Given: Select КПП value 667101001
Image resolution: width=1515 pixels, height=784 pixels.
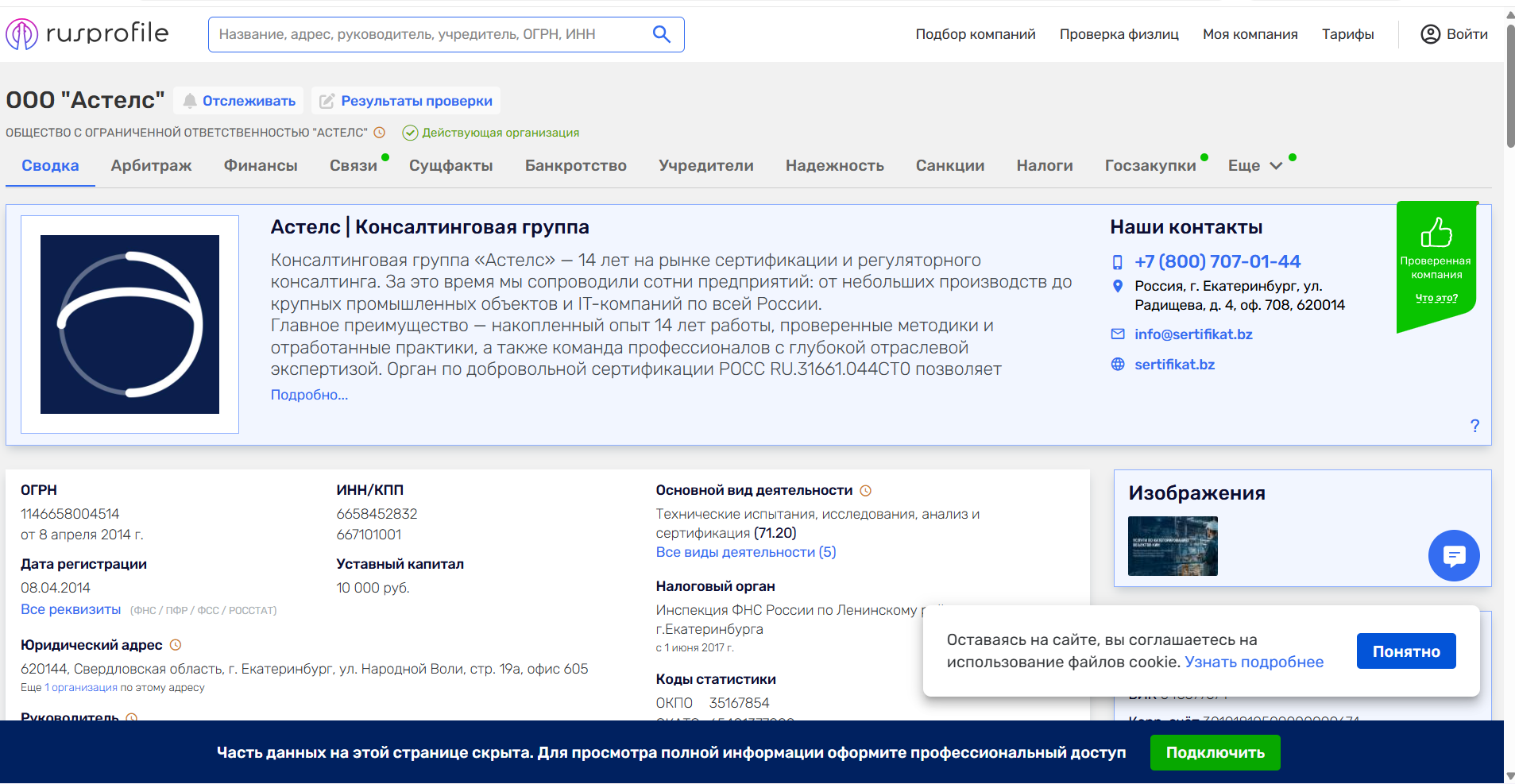Looking at the screenshot, I should pos(369,535).
